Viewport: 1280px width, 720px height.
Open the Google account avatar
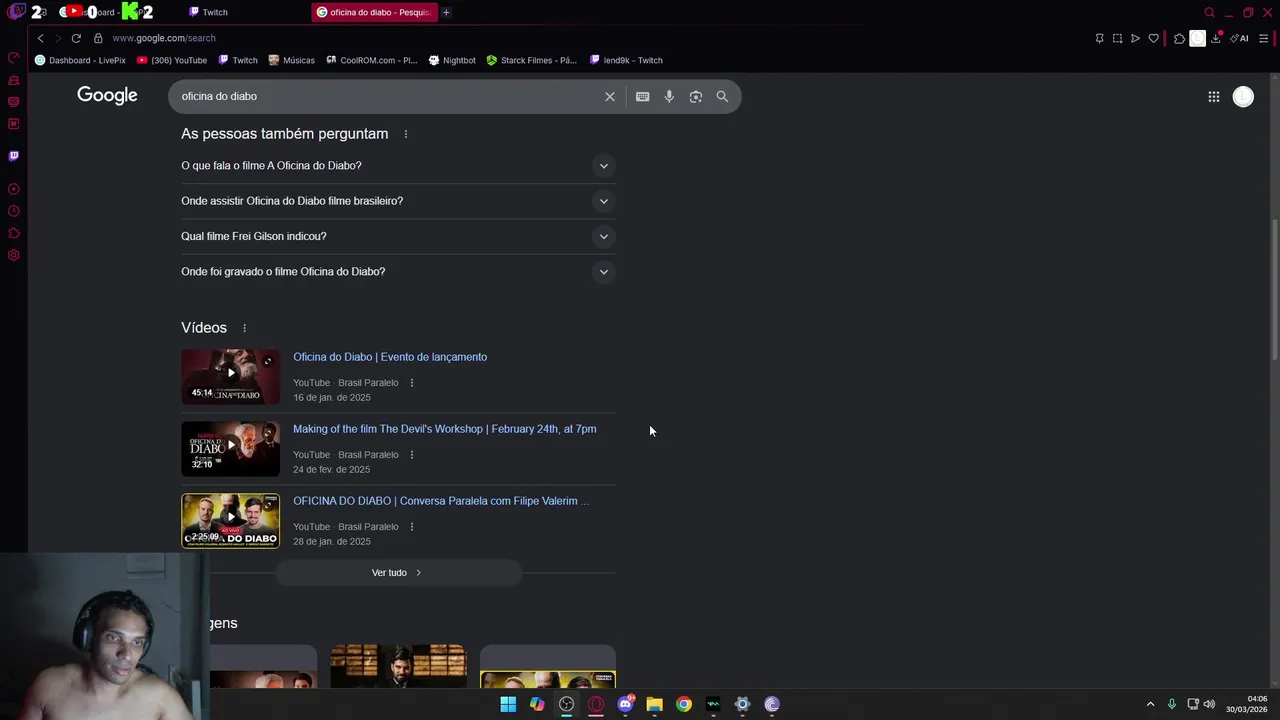click(x=1243, y=96)
